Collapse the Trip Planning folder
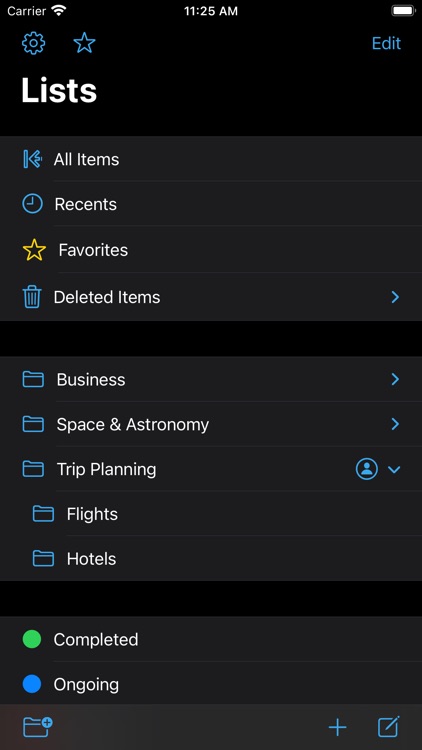 [394, 469]
